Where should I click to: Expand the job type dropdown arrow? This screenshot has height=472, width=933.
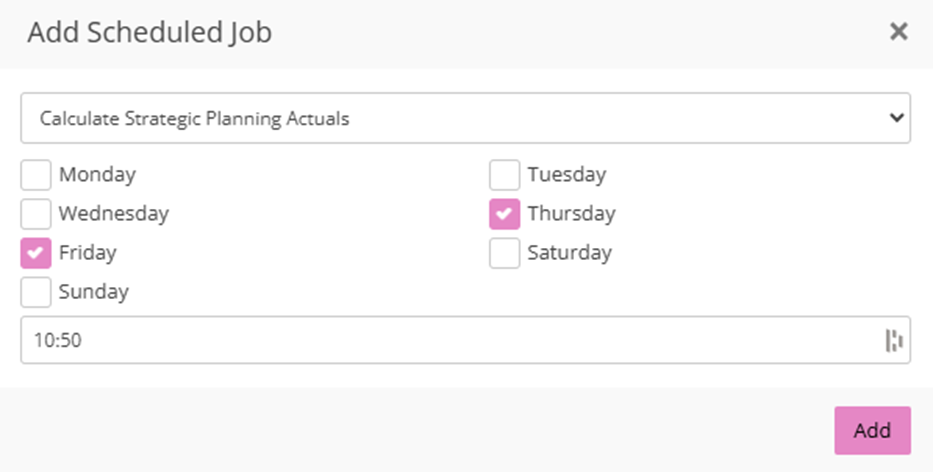[x=895, y=118]
